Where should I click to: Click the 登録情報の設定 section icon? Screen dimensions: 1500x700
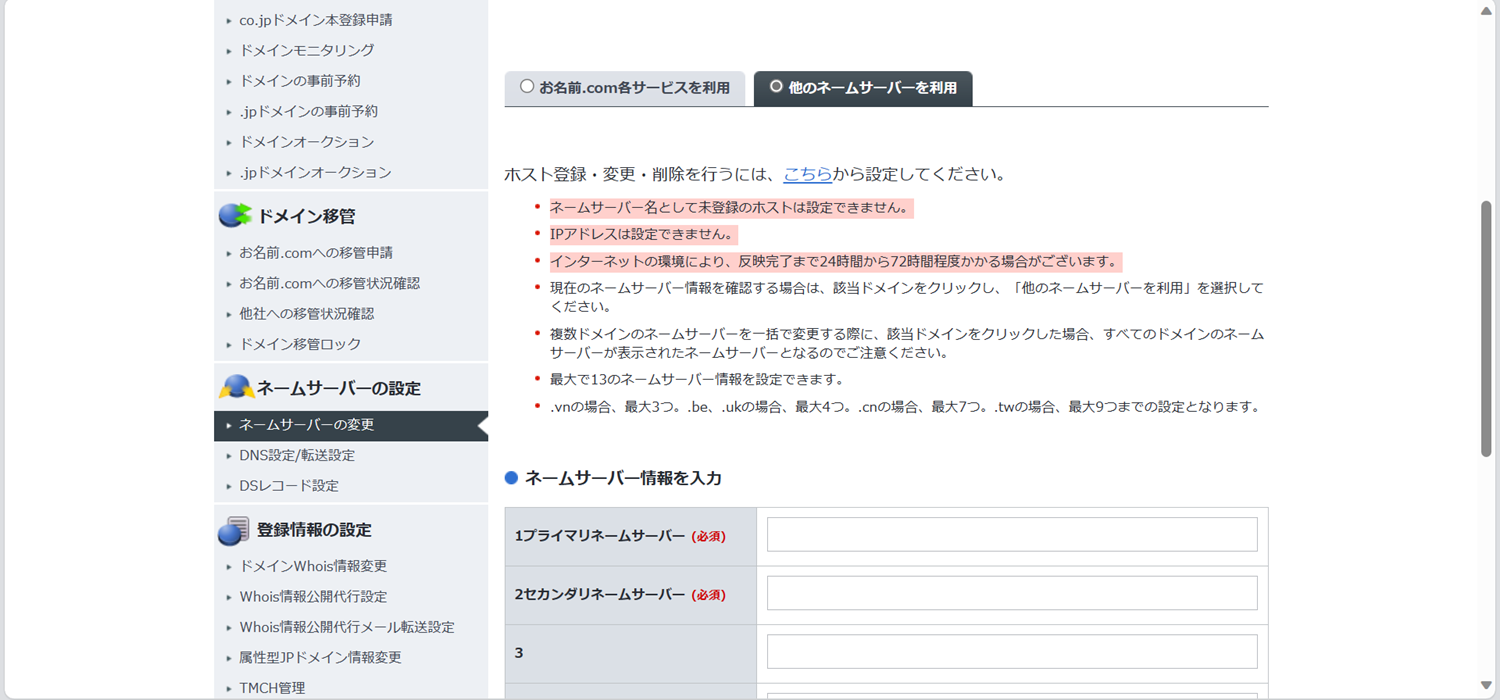pyautogui.click(x=234, y=530)
